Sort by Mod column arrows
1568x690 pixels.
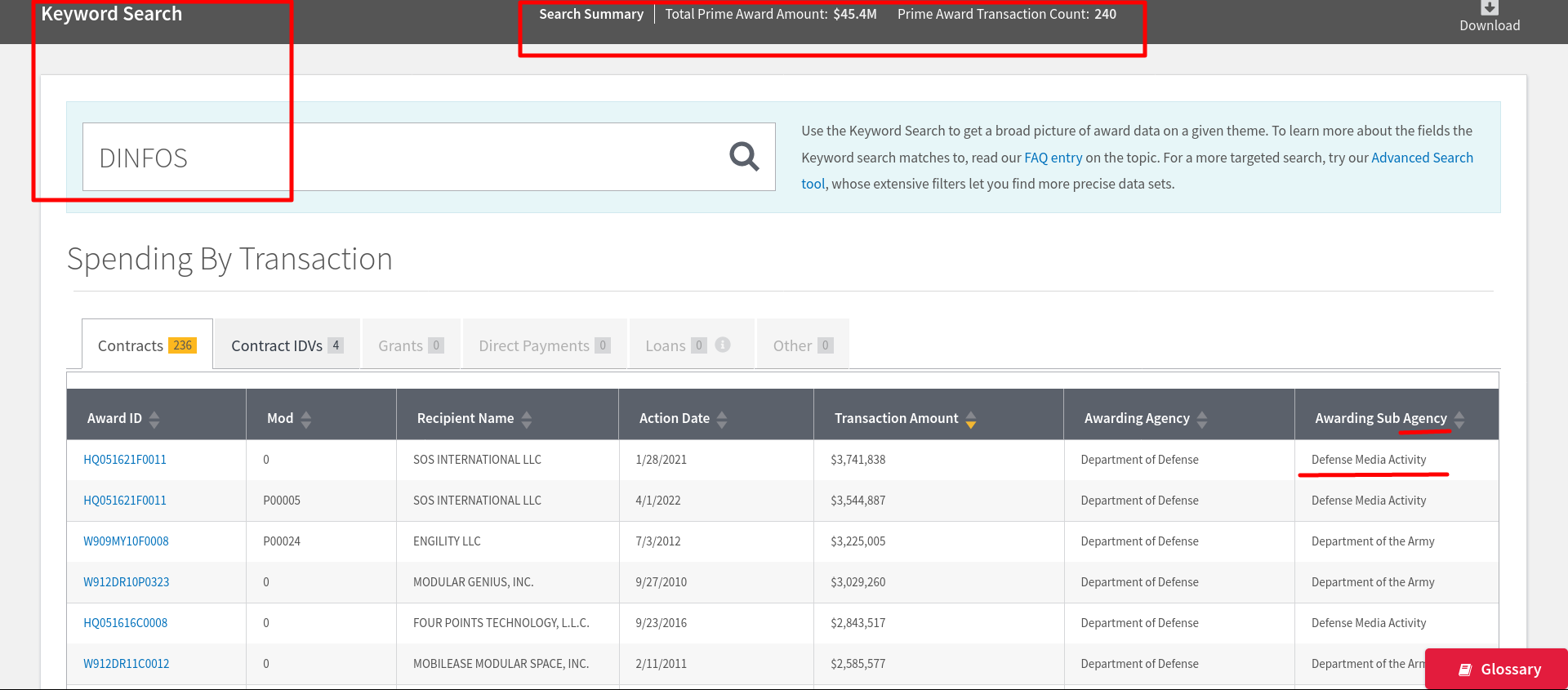(x=306, y=419)
